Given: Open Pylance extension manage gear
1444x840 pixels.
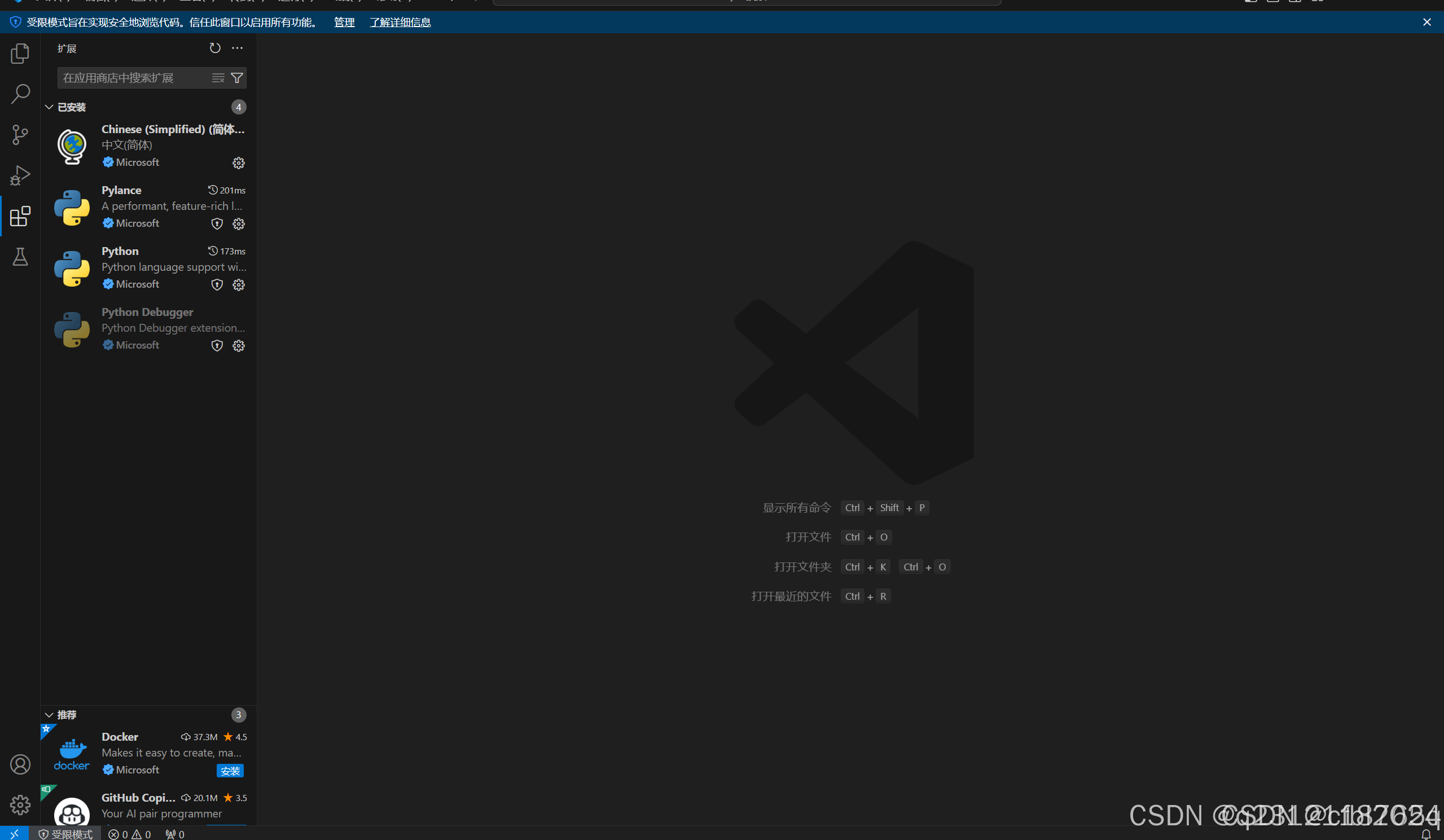Looking at the screenshot, I should [x=239, y=224].
